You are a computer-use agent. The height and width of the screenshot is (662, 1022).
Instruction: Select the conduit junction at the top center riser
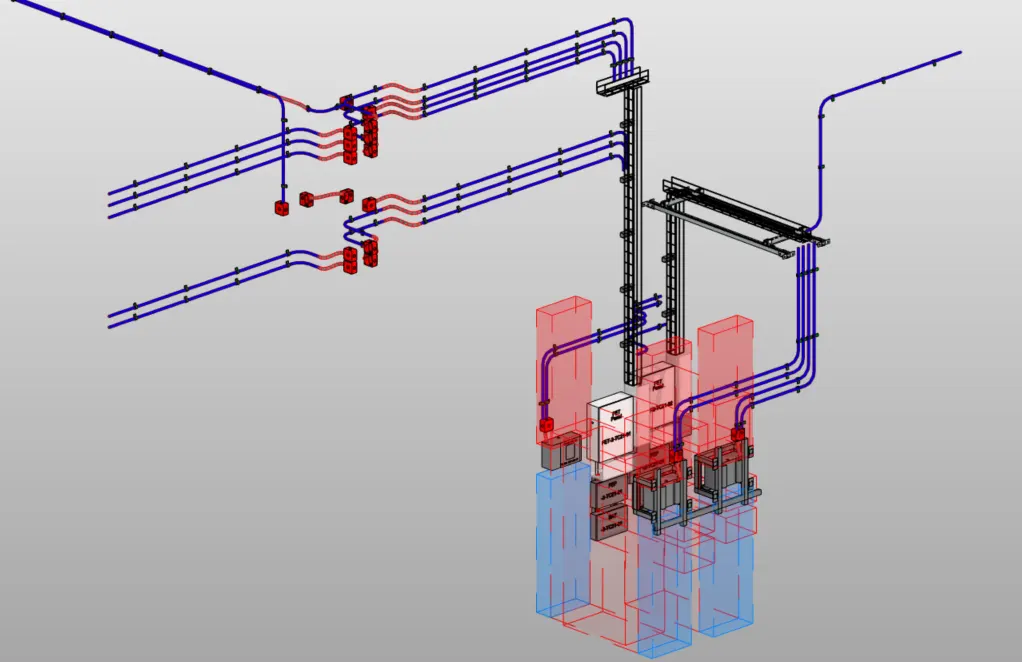tap(622, 80)
